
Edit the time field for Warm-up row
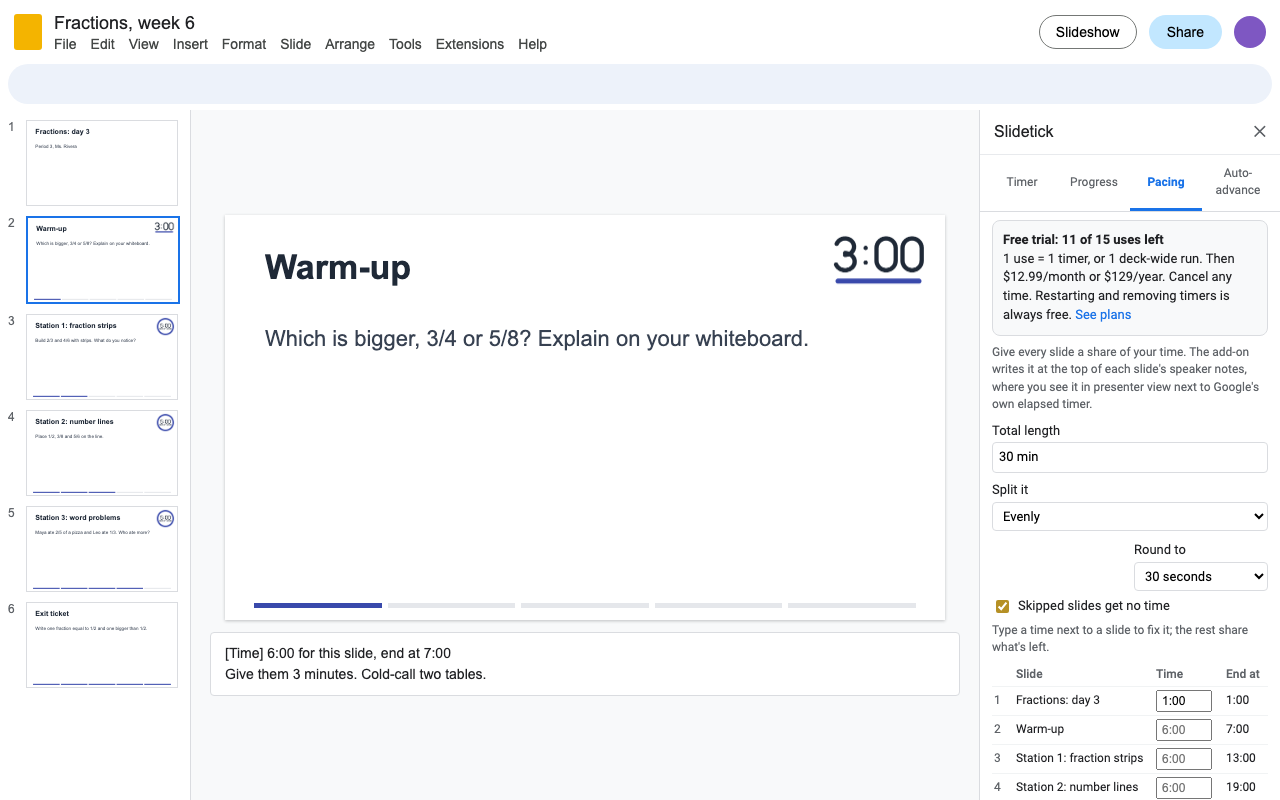[x=1184, y=730]
